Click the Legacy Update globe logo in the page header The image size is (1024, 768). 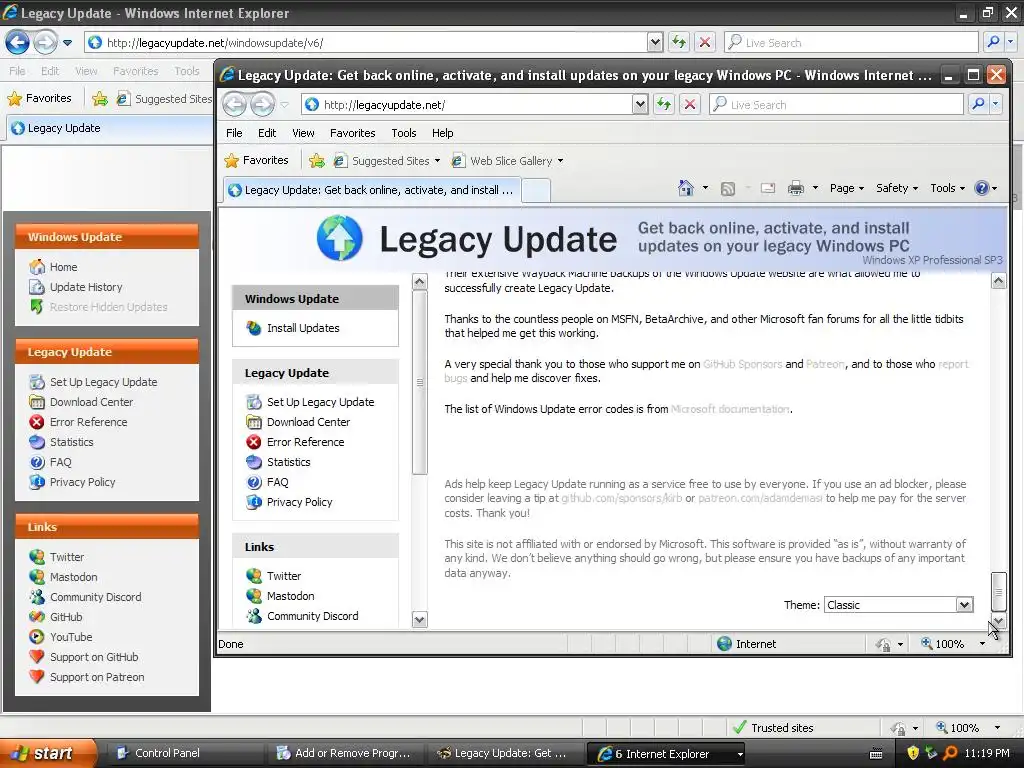340,238
